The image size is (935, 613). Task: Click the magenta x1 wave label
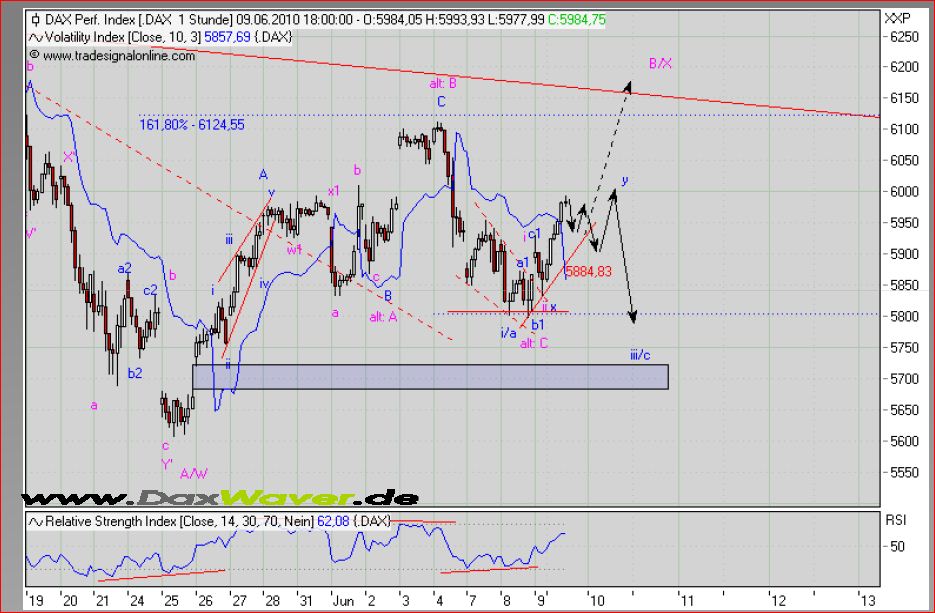334,191
